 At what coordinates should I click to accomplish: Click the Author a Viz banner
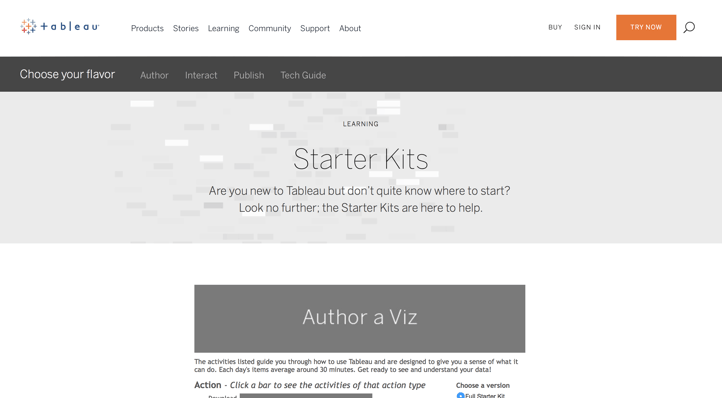(360, 319)
